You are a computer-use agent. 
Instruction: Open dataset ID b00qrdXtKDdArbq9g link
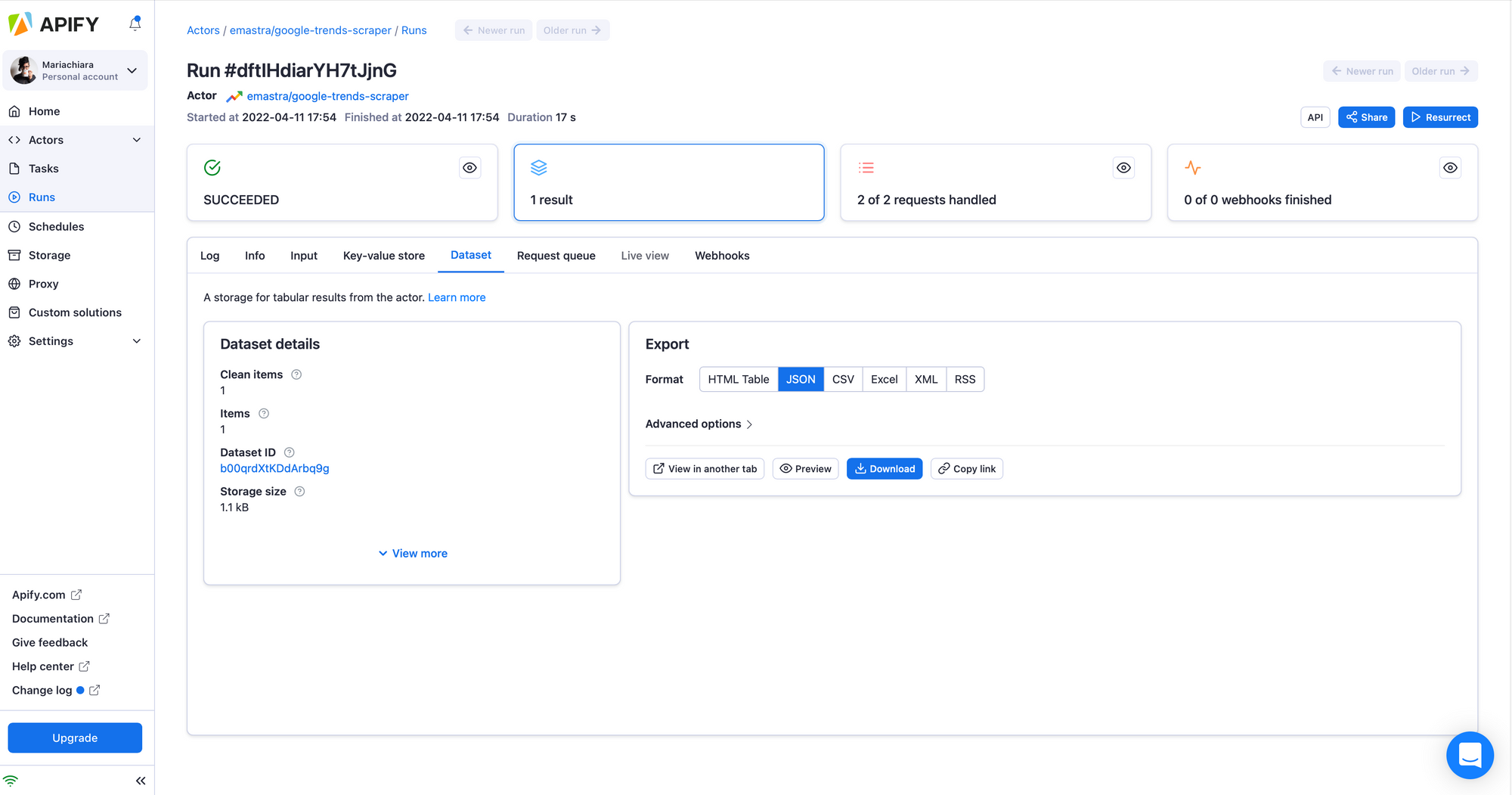point(274,468)
